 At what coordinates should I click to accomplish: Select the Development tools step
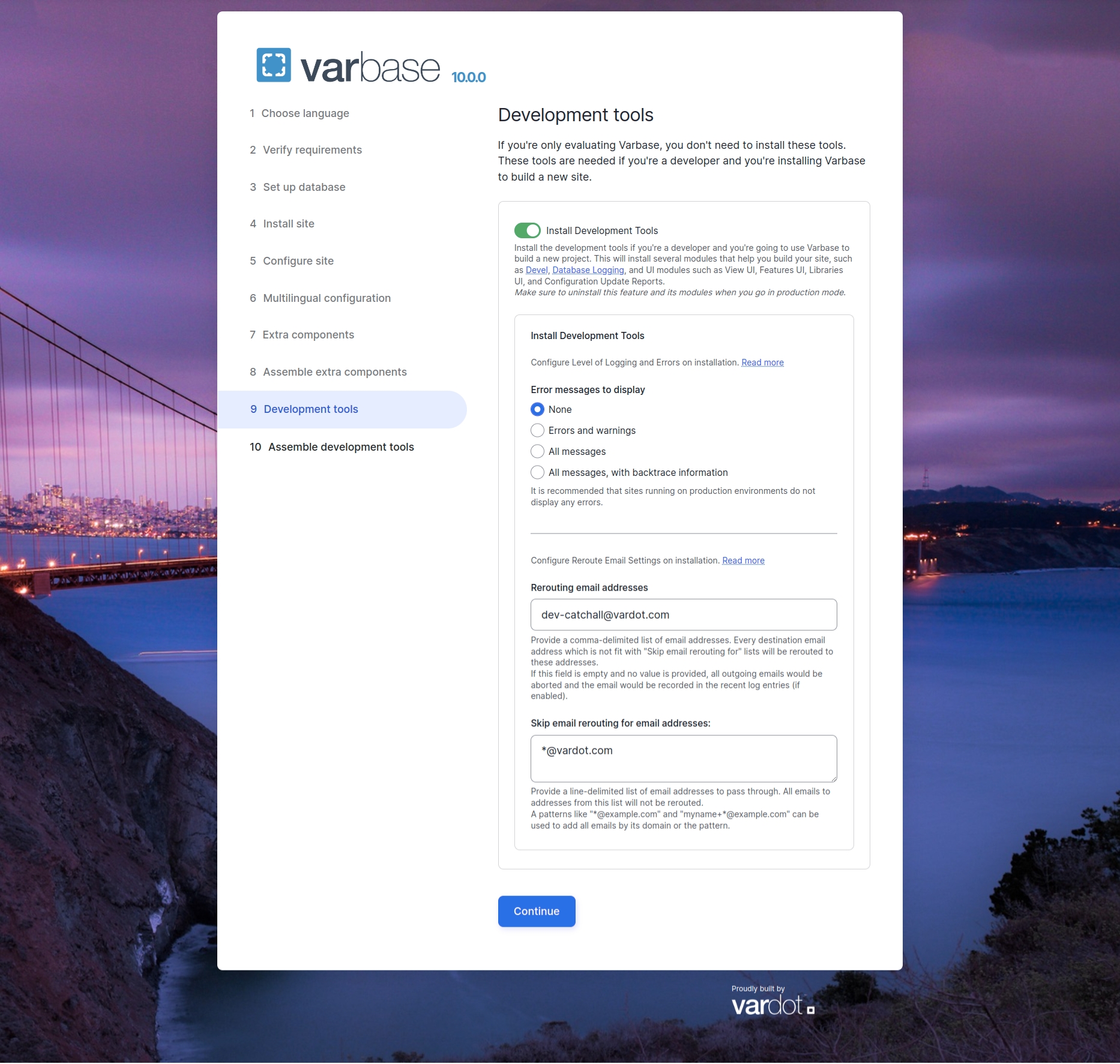pos(310,409)
